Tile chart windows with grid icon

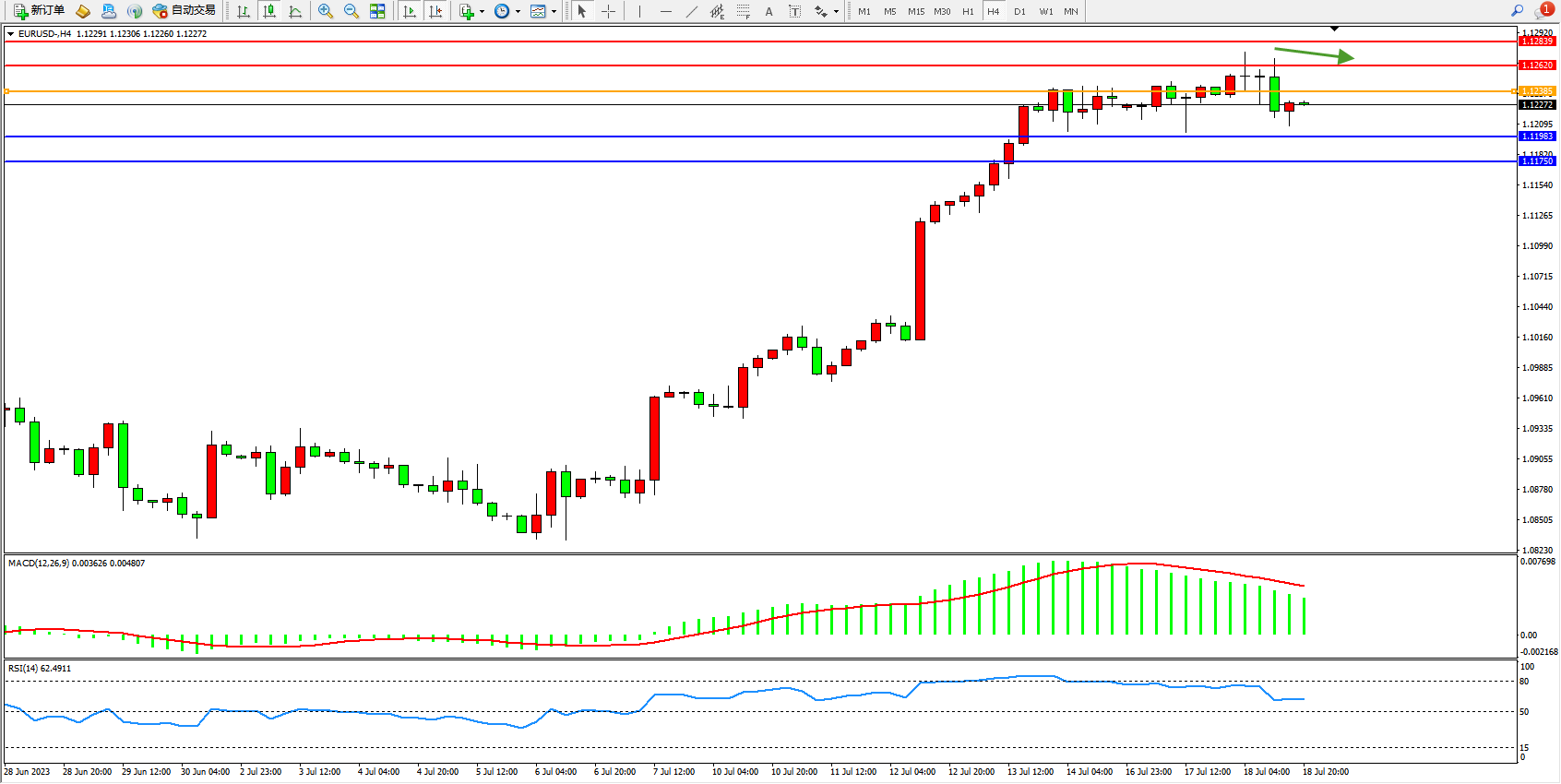pyautogui.click(x=377, y=11)
